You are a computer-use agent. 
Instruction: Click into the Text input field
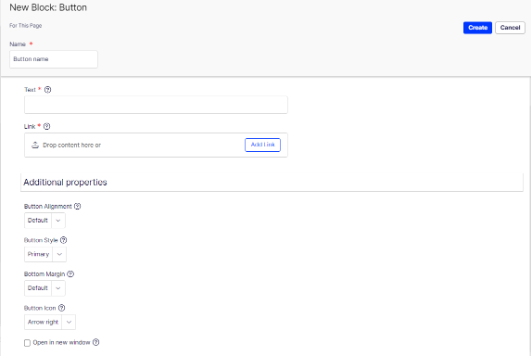(x=156, y=105)
